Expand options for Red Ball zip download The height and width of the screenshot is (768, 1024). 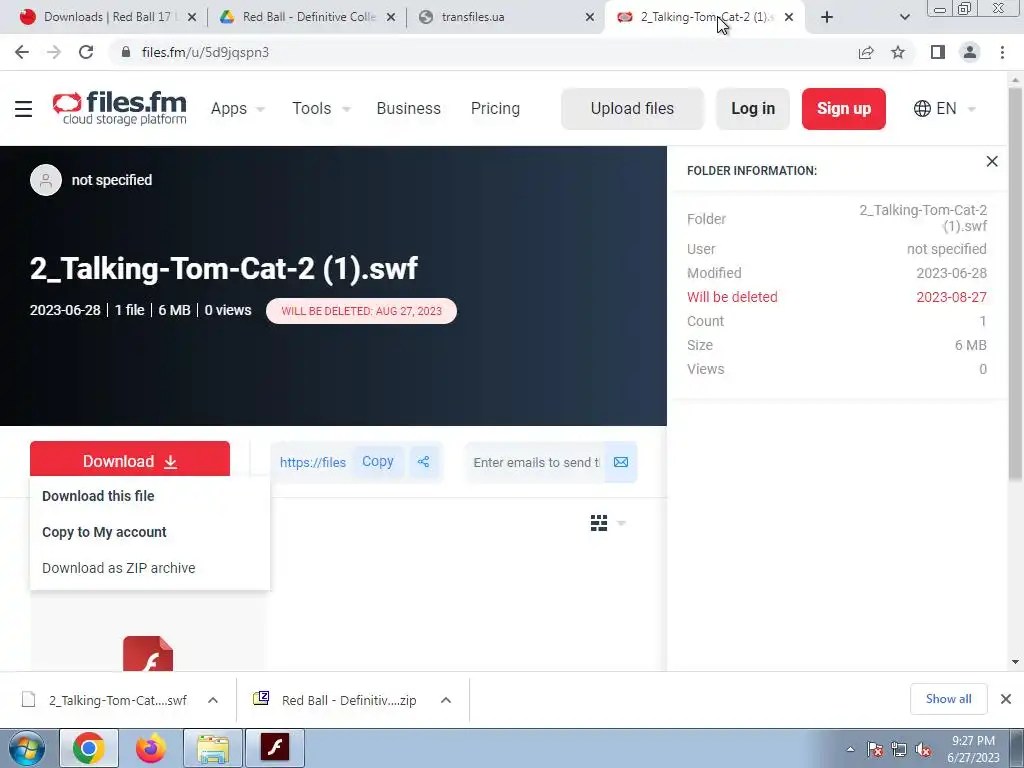tap(446, 700)
